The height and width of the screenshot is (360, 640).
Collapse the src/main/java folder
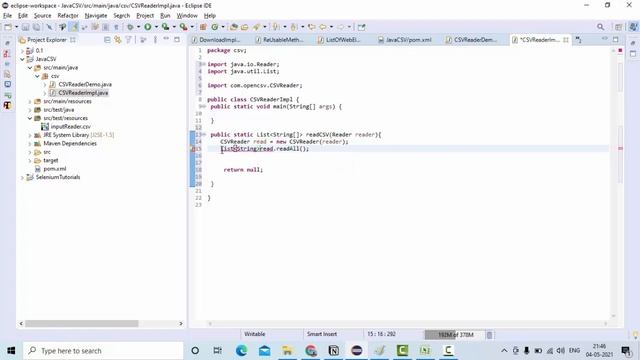pos(30,68)
